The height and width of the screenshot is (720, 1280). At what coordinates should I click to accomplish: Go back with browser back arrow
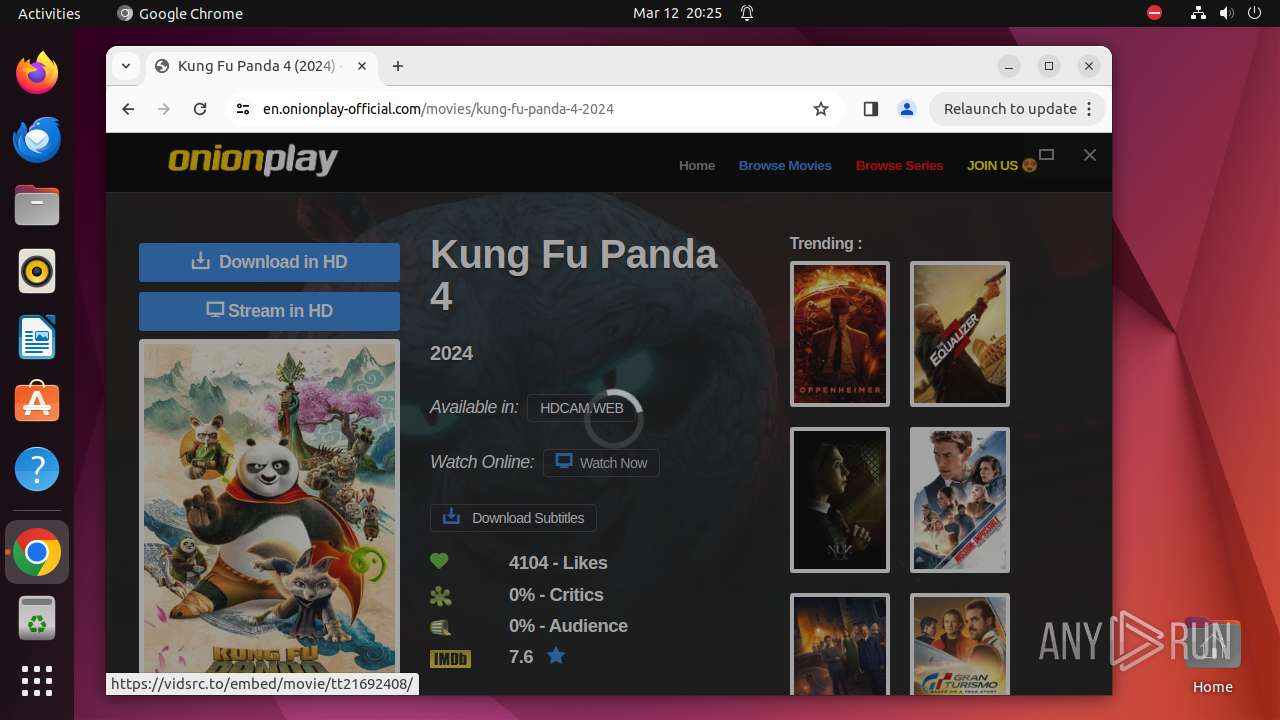(128, 109)
